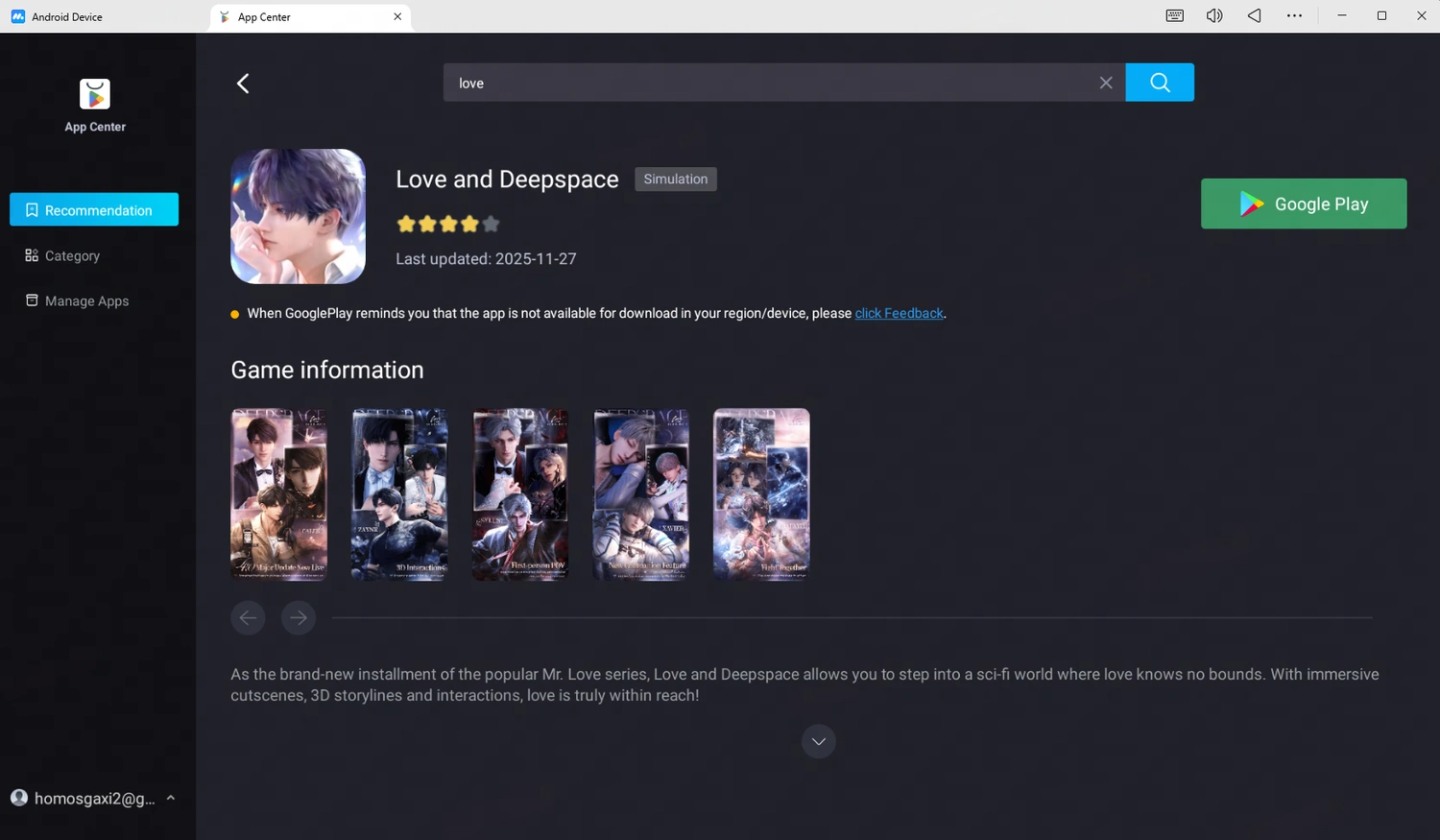Screen dimensions: 1440x840
Task: Open the Category section in sidebar
Action: 71,255
